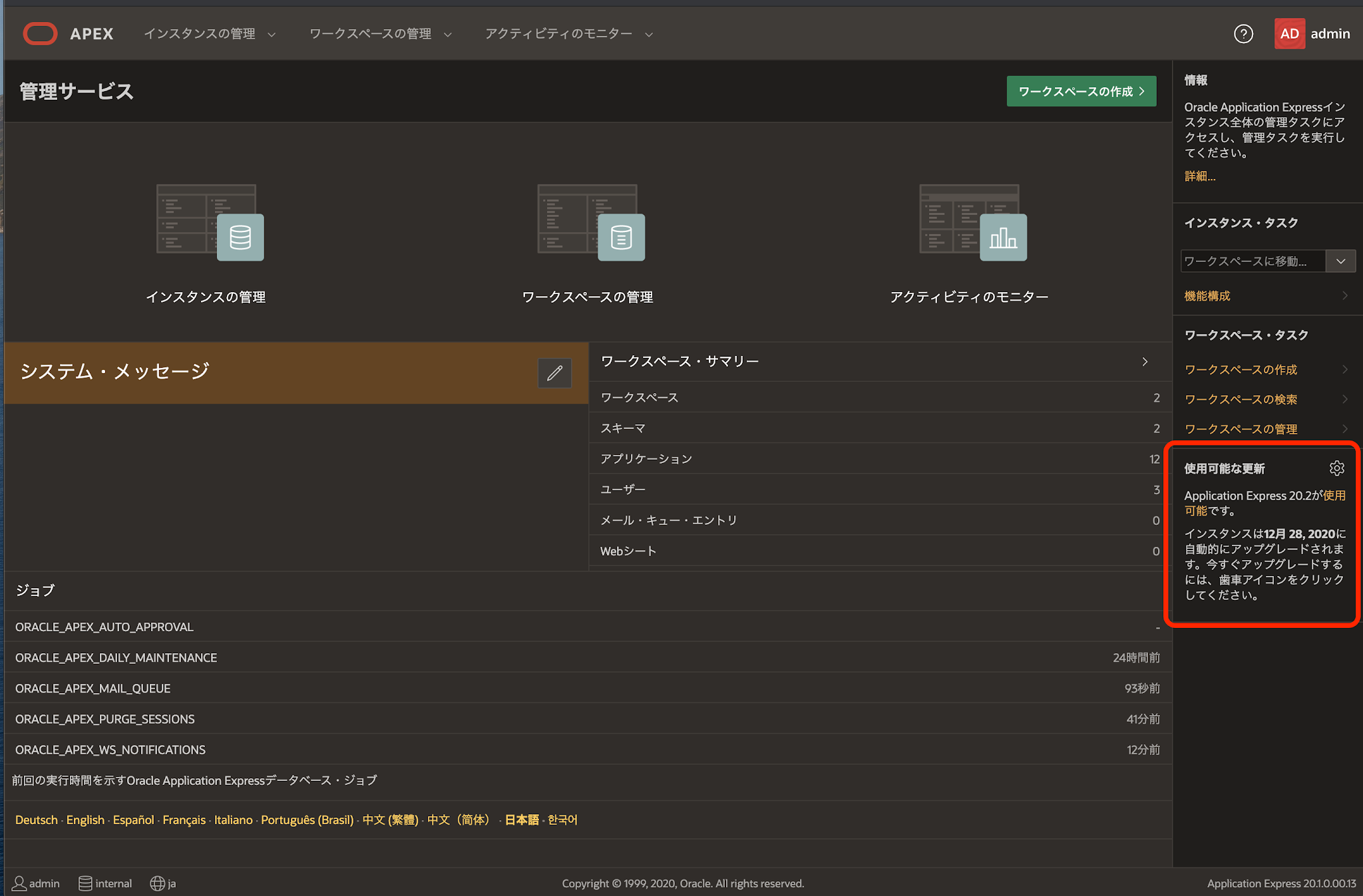This screenshot has height=896, width=1363.
Task: Expand ワークスペース・サマリー chevron arrow
Action: 1145,361
